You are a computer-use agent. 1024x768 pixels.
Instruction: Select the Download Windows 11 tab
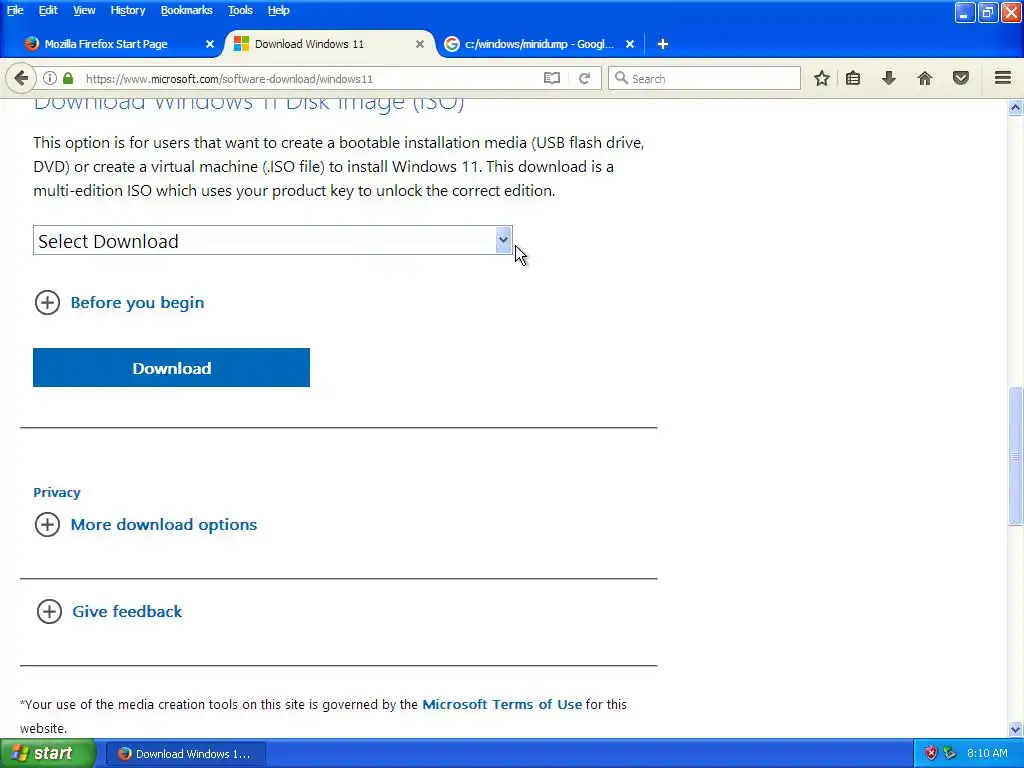pyautogui.click(x=330, y=44)
